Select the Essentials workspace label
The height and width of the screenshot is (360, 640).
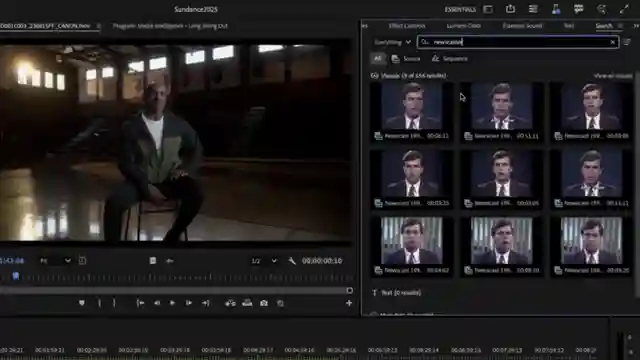pyautogui.click(x=460, y=9)
